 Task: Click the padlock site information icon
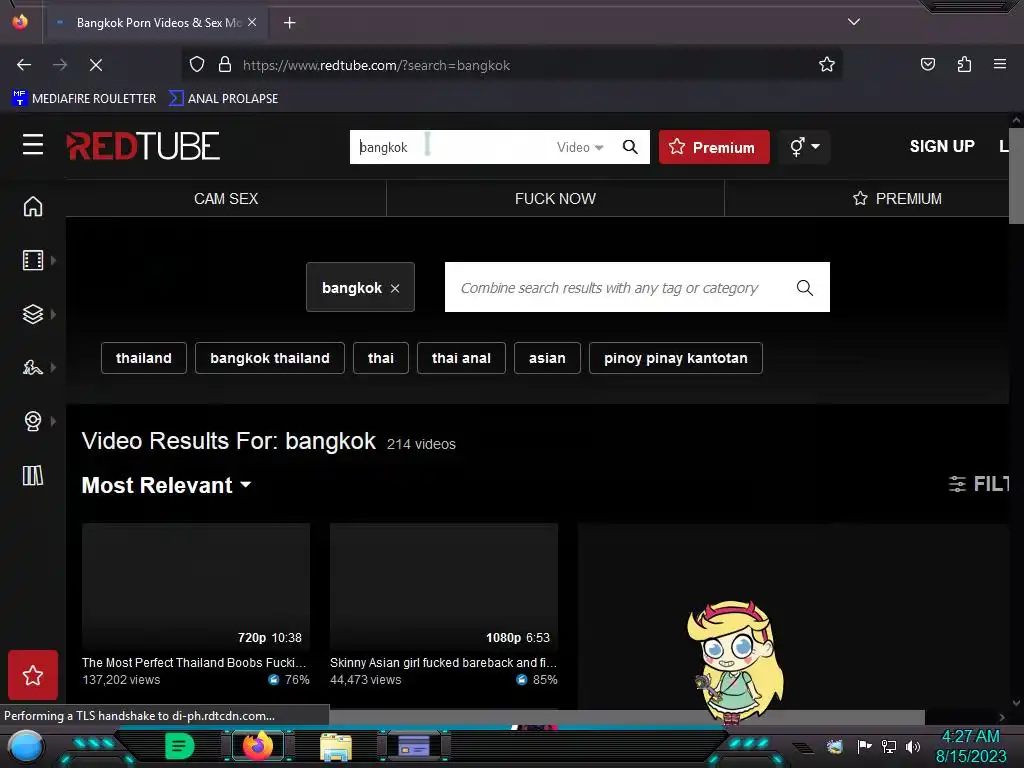point(225,65)
